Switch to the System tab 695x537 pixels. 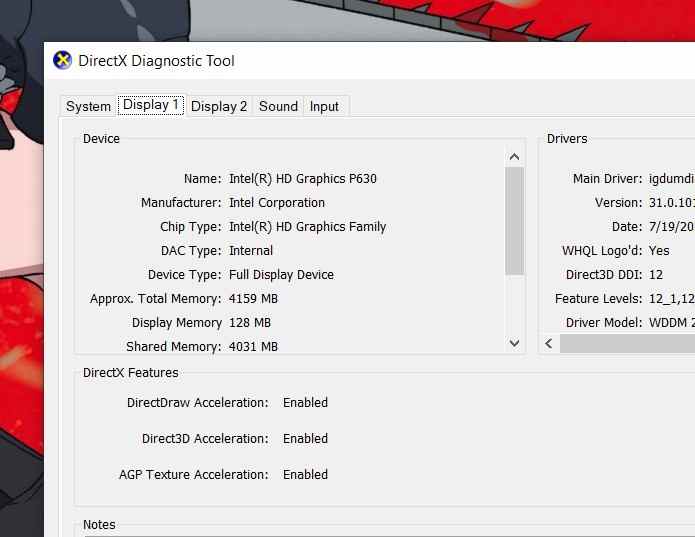88,106
